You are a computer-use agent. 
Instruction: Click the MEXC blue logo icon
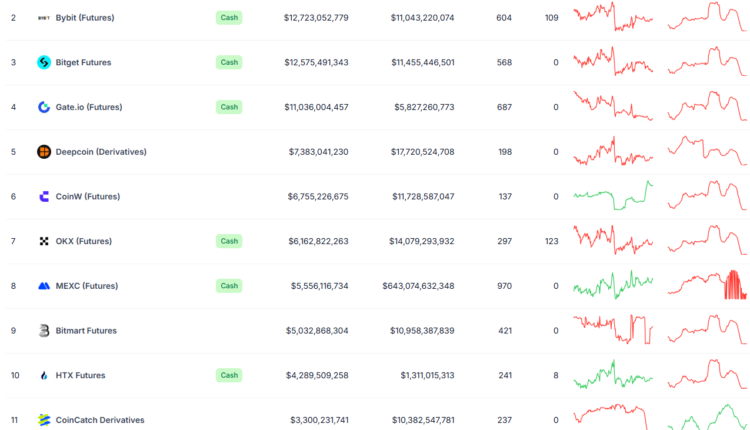[44, 286]
